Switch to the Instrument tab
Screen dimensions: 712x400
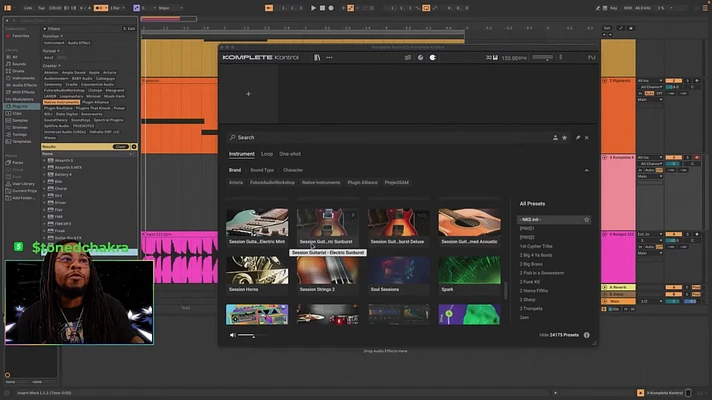[x=242, y=154]
